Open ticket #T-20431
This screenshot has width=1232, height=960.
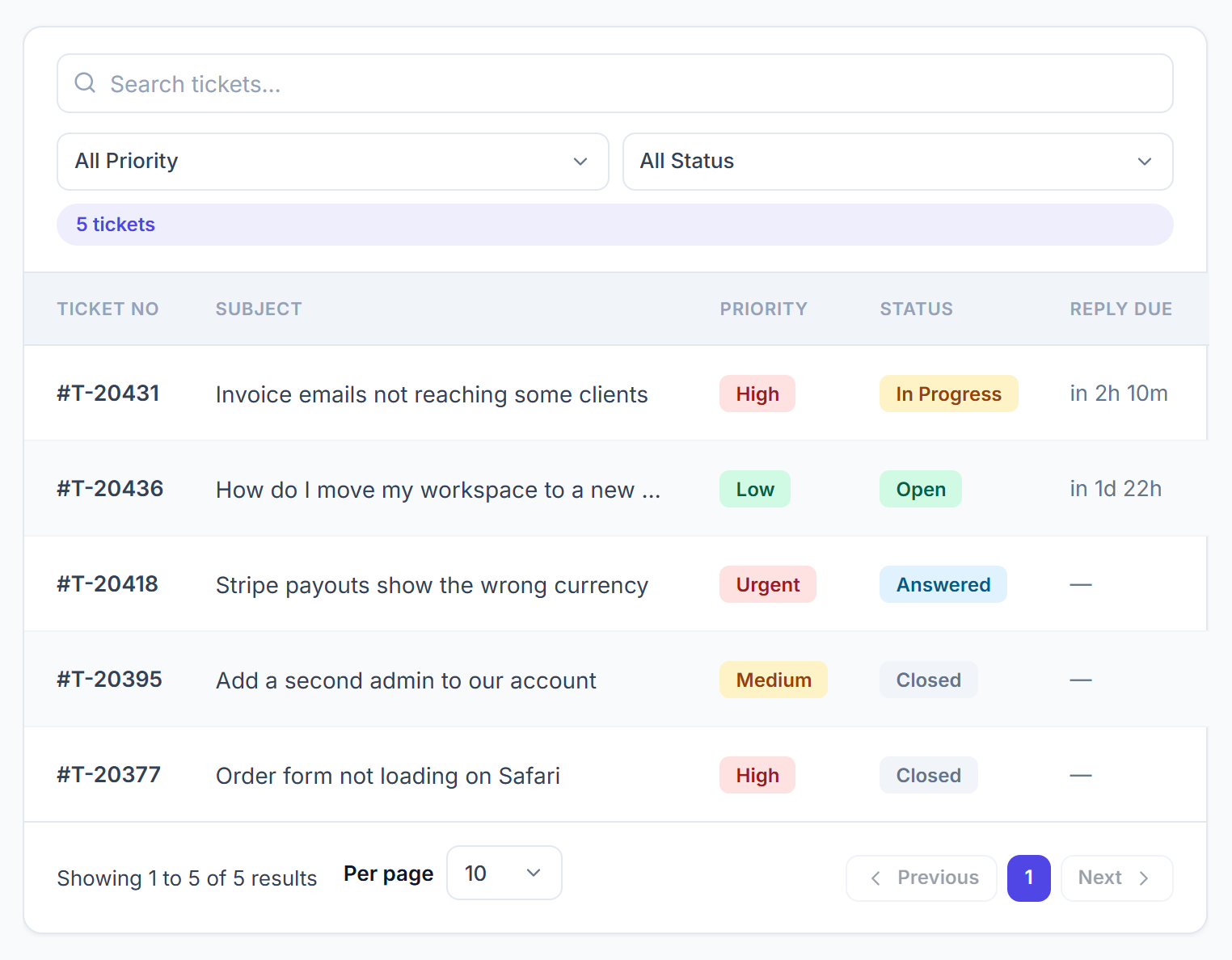pyautogui.click(x=108, y=394)
